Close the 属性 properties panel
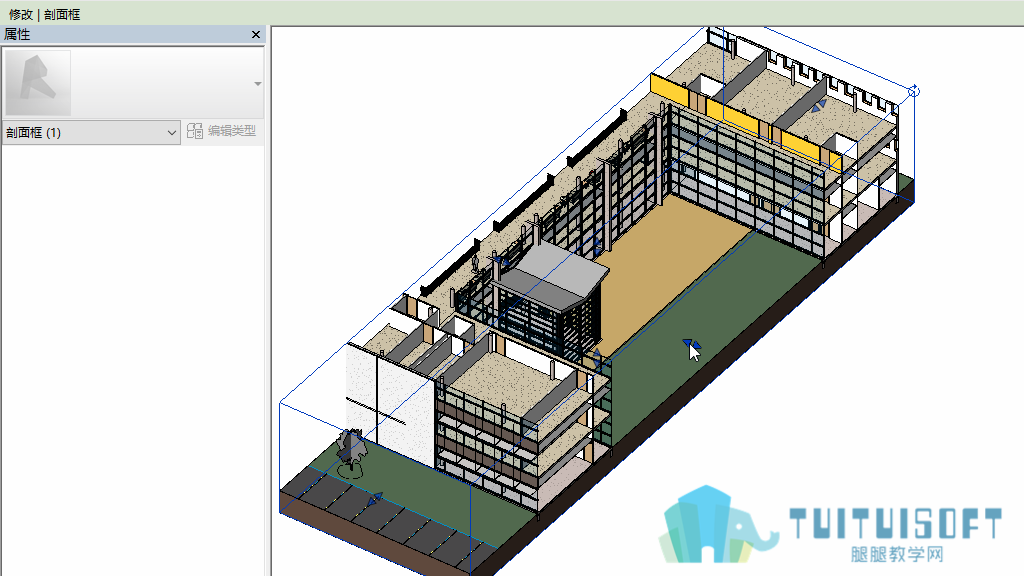 click(x=256, y=35)
